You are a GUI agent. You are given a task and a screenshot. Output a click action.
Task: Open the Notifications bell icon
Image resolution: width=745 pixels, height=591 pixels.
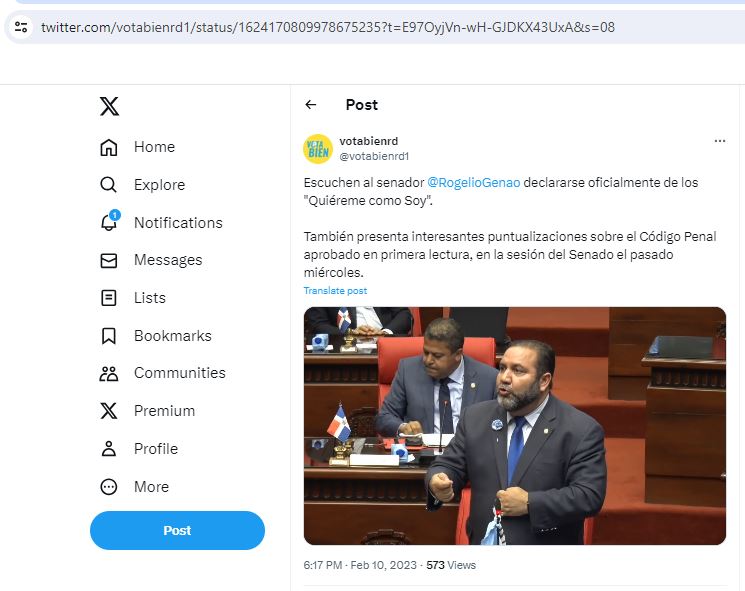pyautogui.click(x=110, y=221)
